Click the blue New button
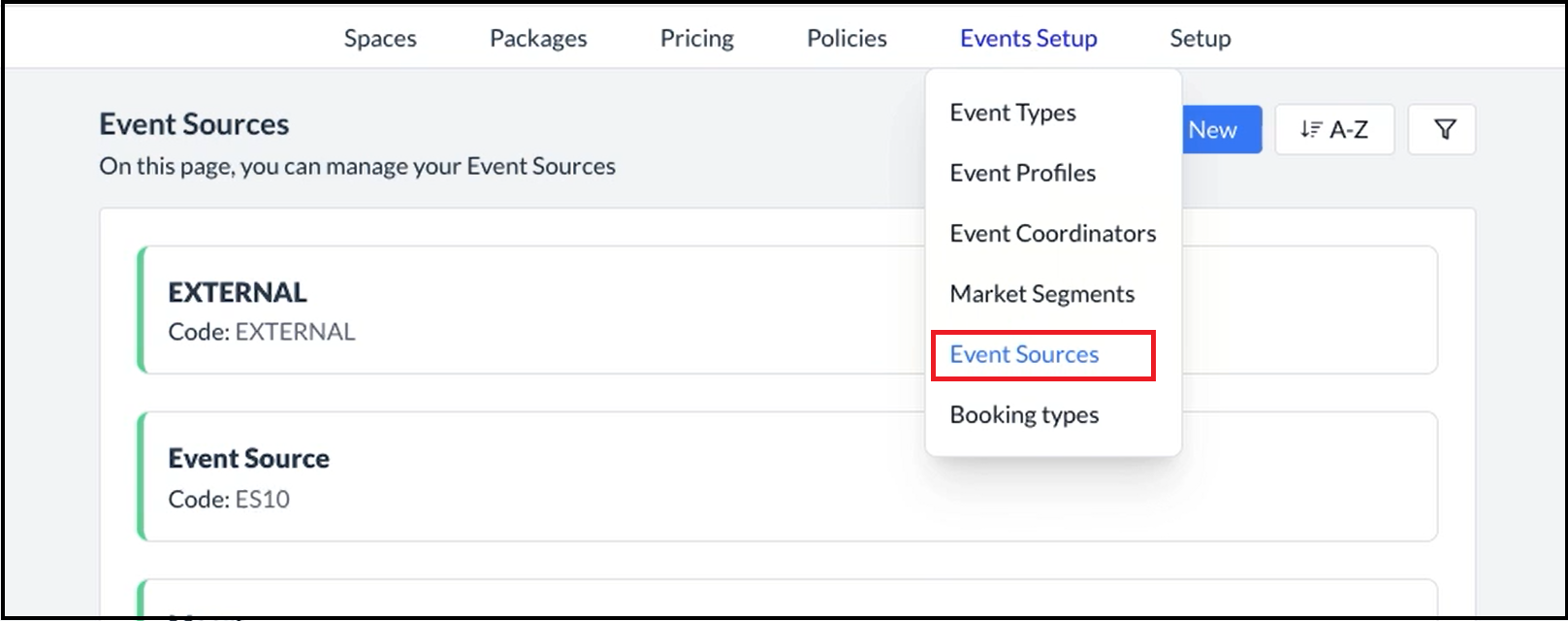 click(1220, 130)
